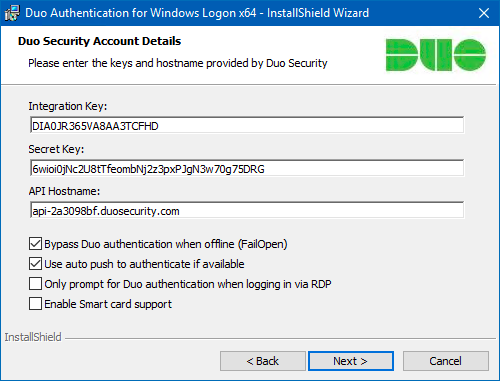This screenshot has width=500, height=381.
Task: Tick Enable Smart card support
Action: [x=35, y=304]
